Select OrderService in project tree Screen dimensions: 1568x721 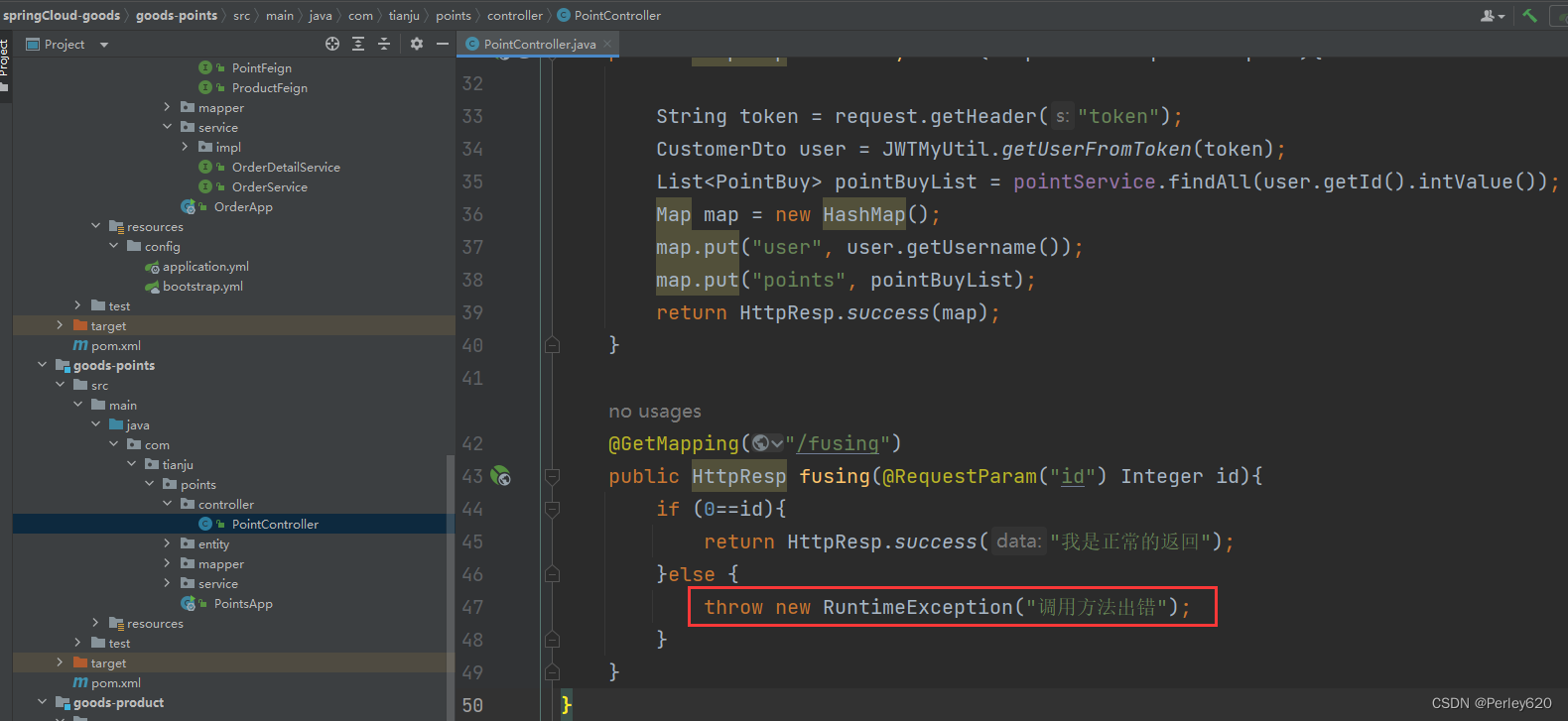[269, 186]
